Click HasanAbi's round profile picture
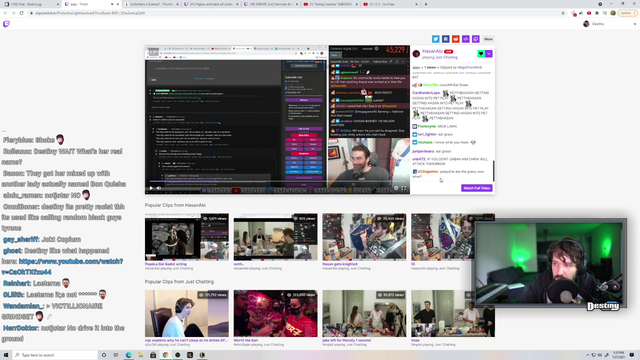Viewport: 640px width, 360px height. 416,53
